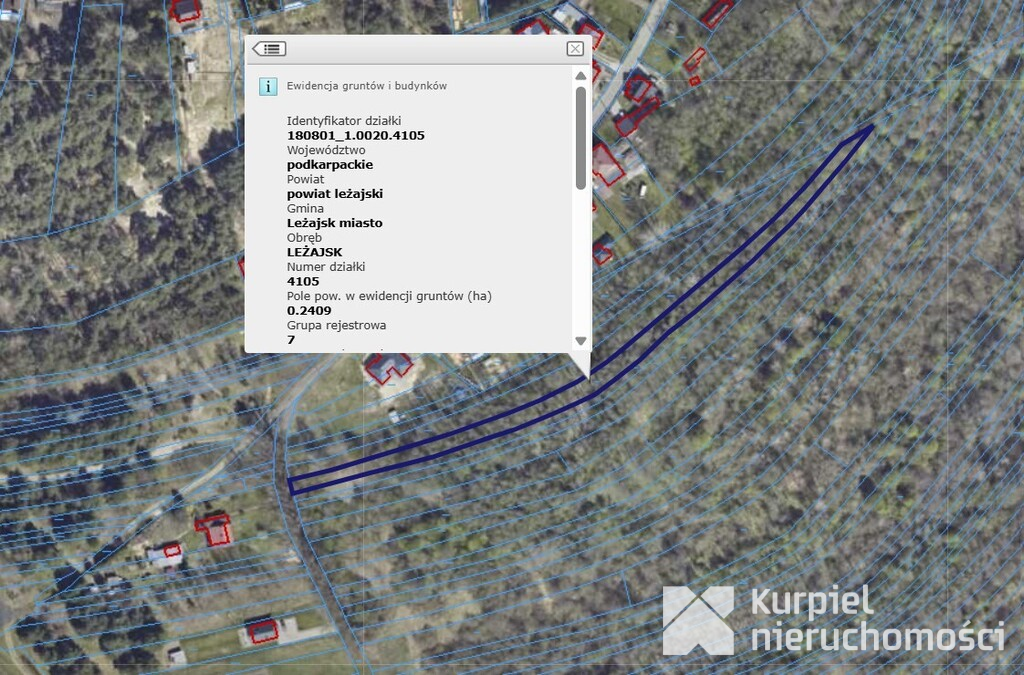The image size is (1024, 675).
Task: Click the 'Identyfikator działki' label
Action: (x=344, y=121)
